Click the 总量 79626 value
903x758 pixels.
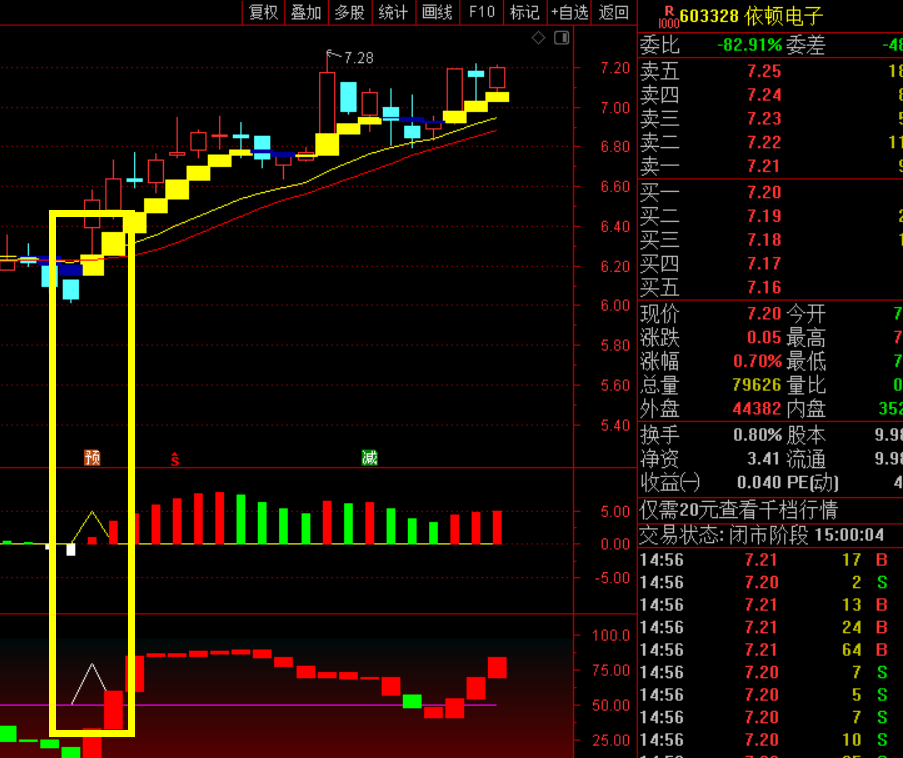click(x=757, y=385)
